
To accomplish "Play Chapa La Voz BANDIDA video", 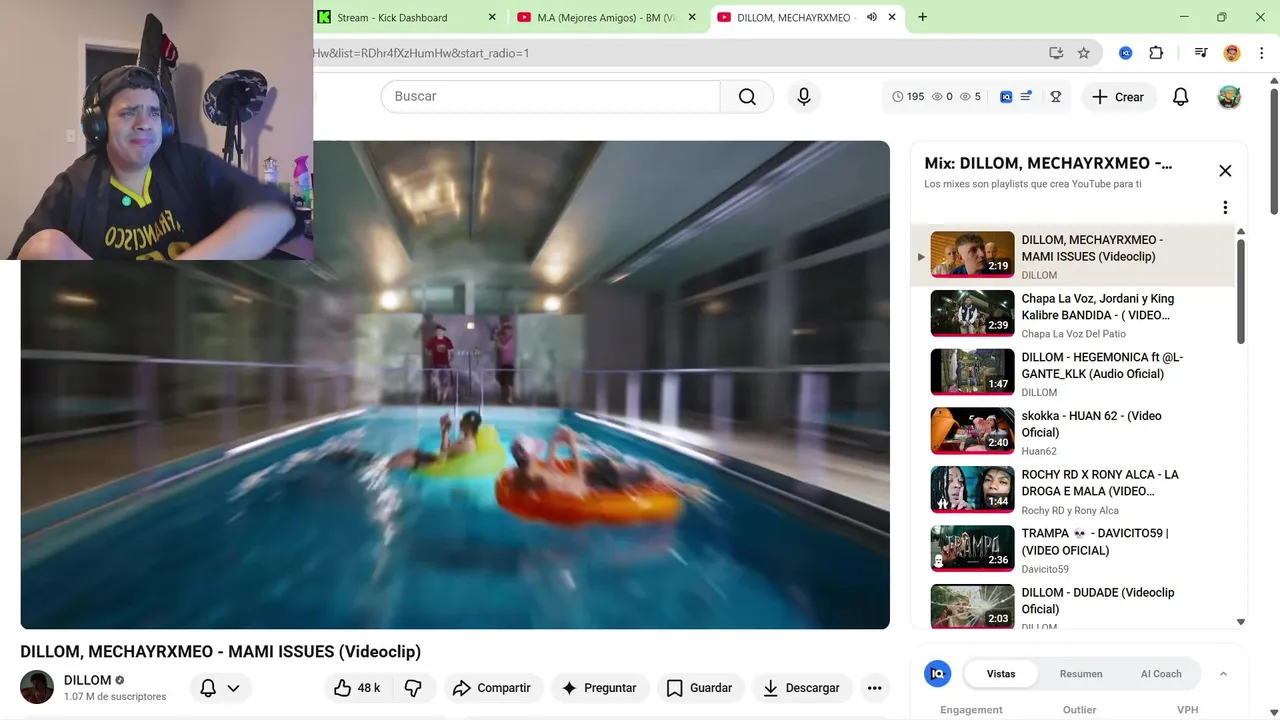I will (1072, 315).
